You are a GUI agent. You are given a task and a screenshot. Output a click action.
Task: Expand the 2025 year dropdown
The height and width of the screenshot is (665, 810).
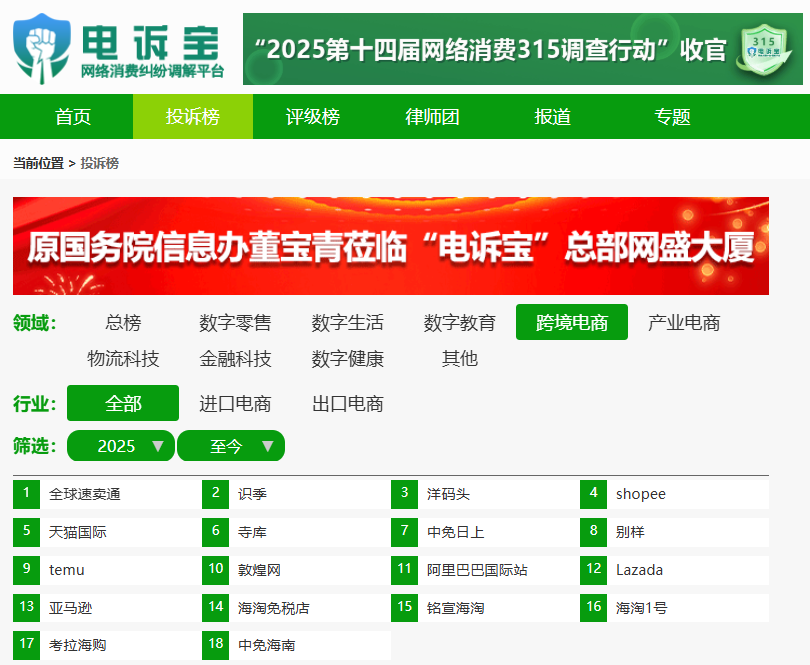coord(121,445)
